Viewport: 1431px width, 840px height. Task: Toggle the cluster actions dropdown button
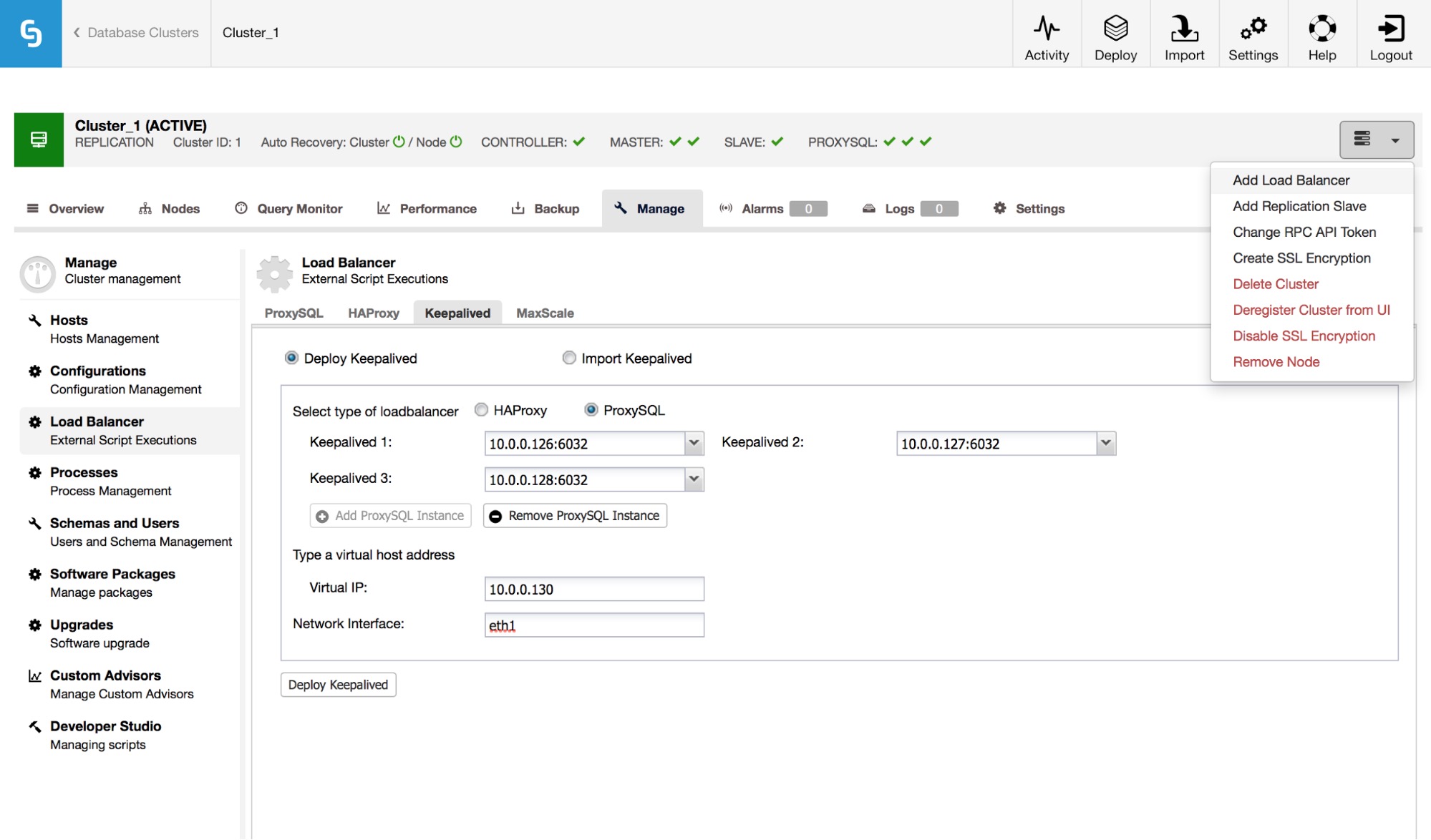point(1376,140)
